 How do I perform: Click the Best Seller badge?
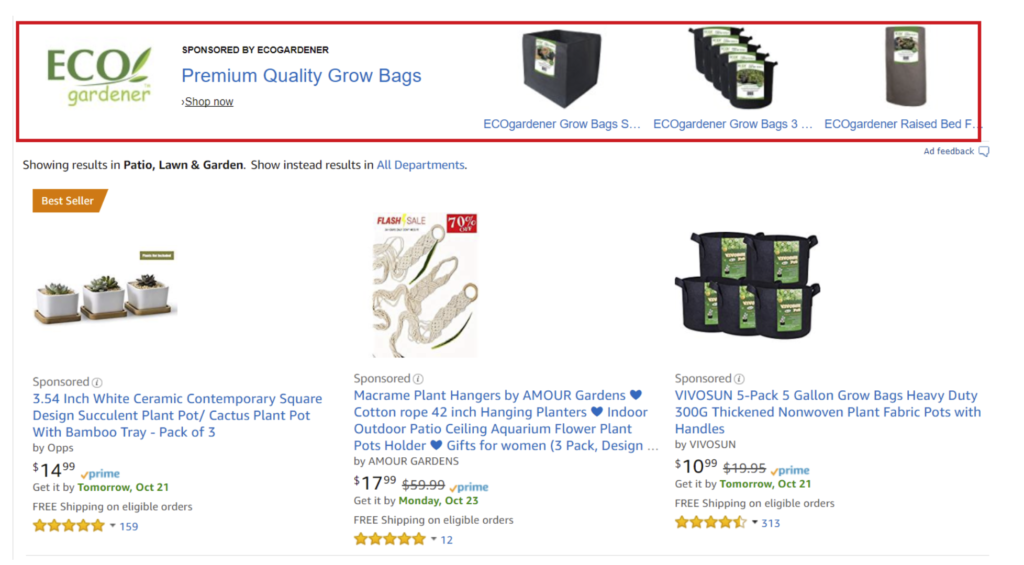pyautogui.click(x=68, y=201)
